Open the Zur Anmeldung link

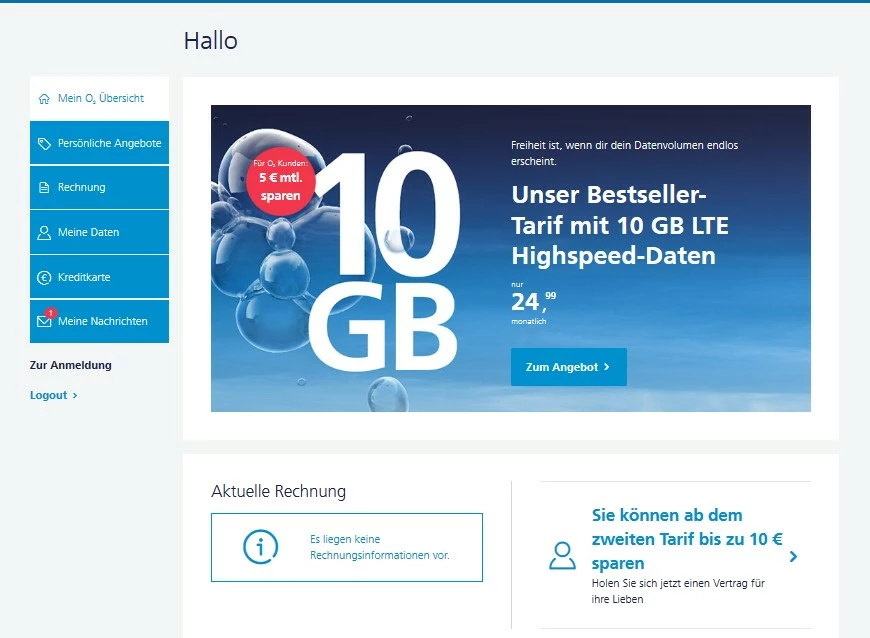(x=70, y=365)
